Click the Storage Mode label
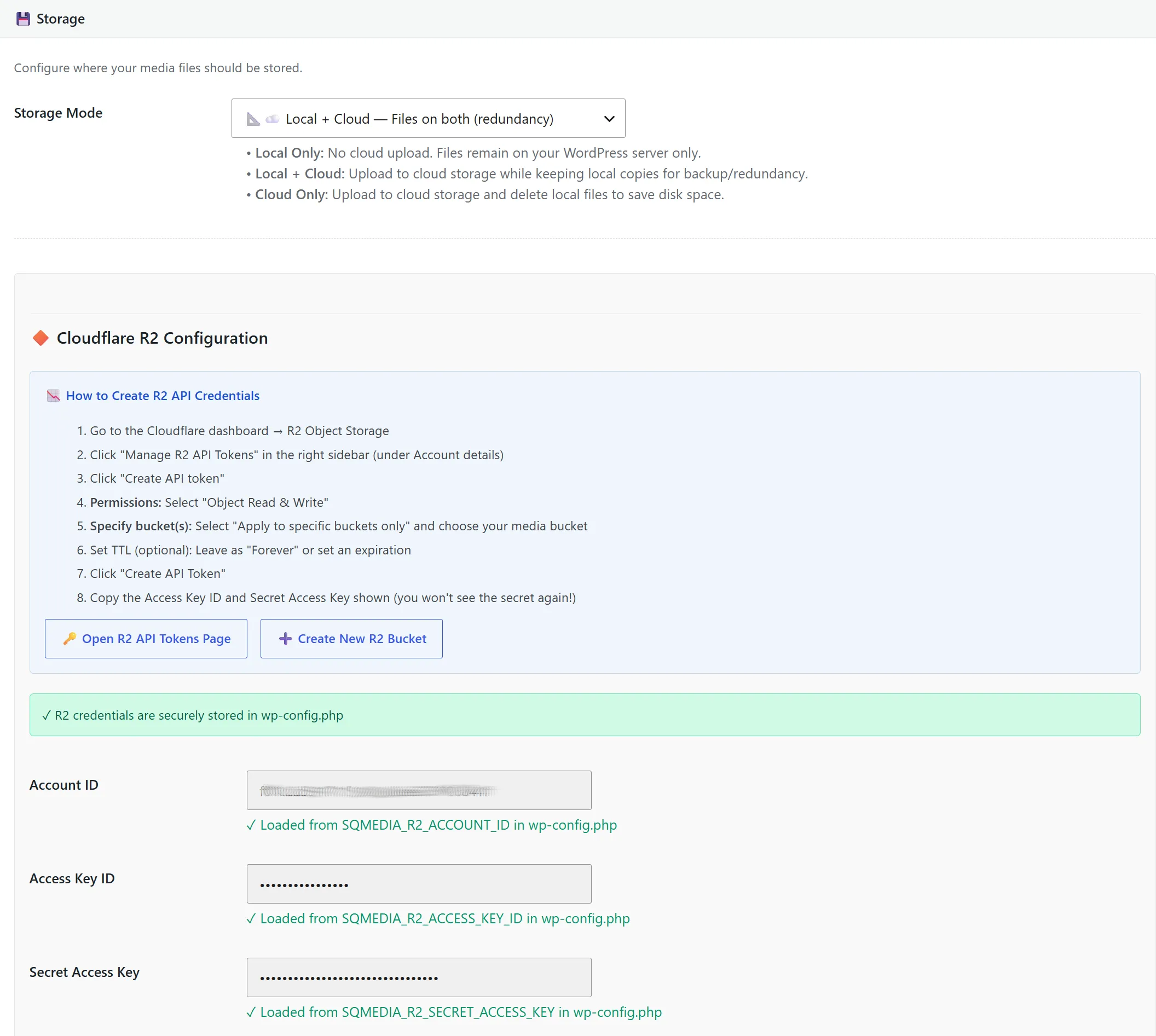1156x1036 pixels. click(58, 113)
